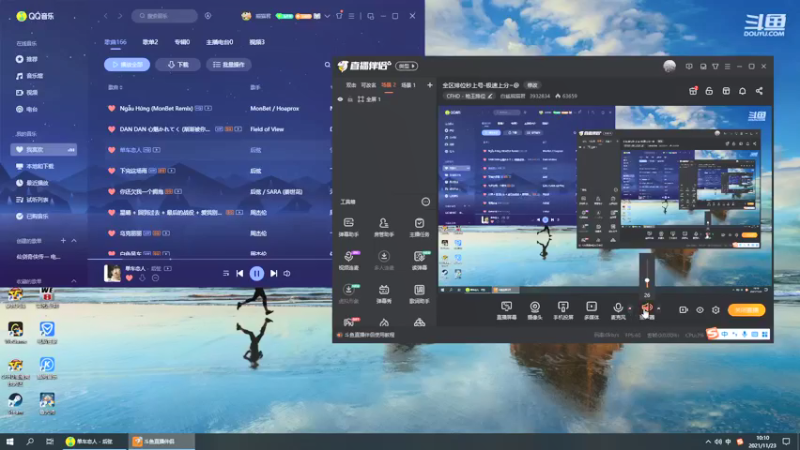
Task: Expand speaker options arrow
Action: (x=659, y=309)
